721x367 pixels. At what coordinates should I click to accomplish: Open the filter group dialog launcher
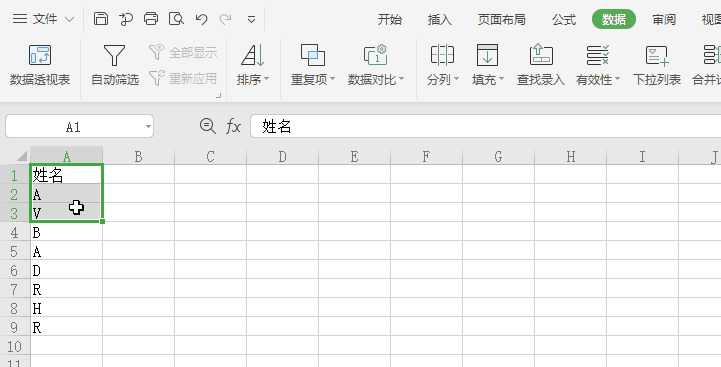218,96
